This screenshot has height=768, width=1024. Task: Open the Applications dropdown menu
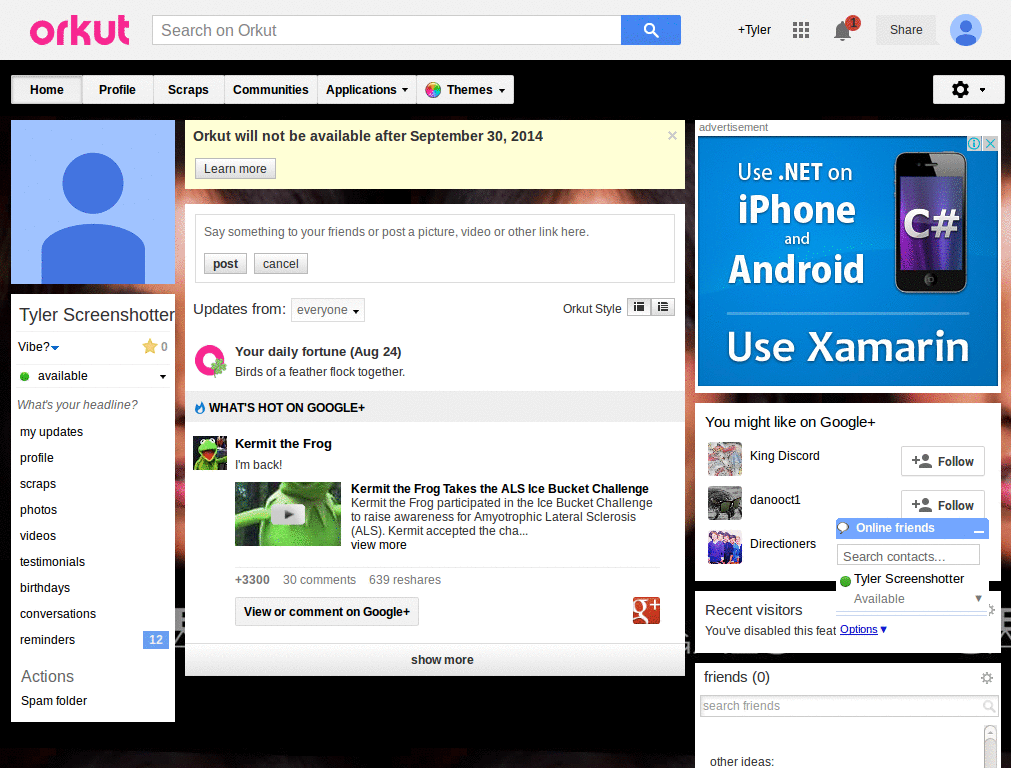pyautogui.click(x=366, y=89)
